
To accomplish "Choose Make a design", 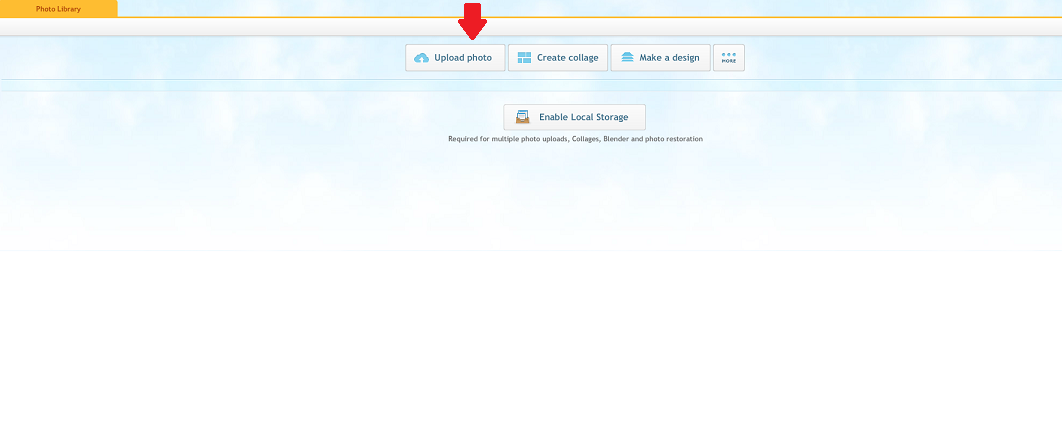I will click(660, 58).
